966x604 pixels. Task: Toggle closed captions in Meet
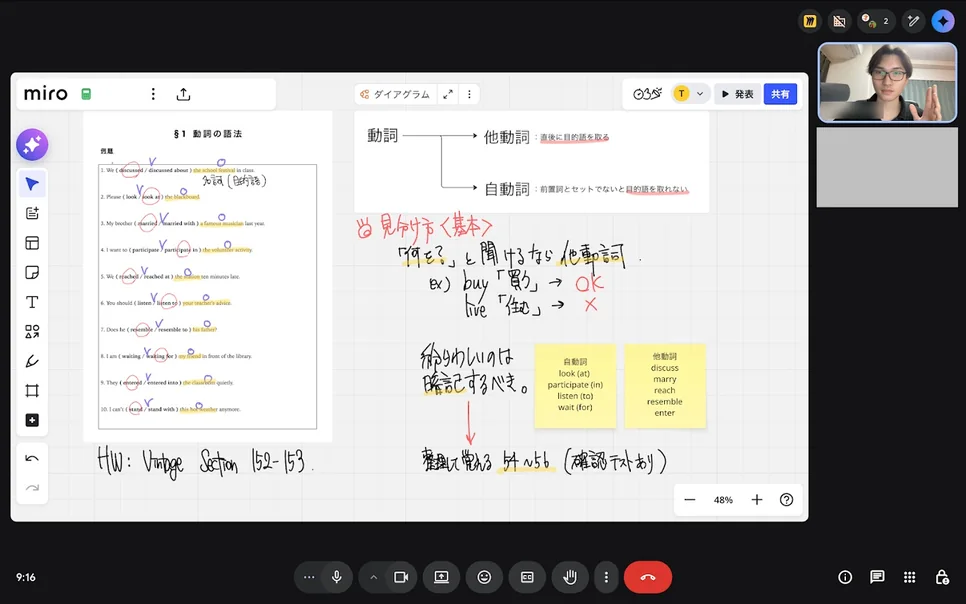(527, 577)
